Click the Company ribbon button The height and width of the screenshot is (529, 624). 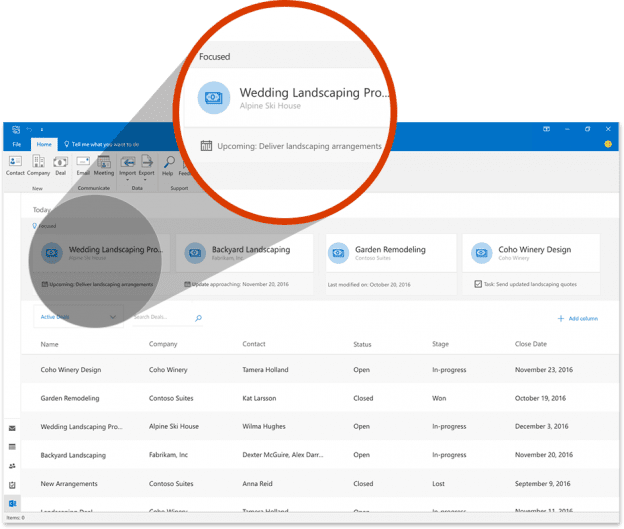pos(38,165)
